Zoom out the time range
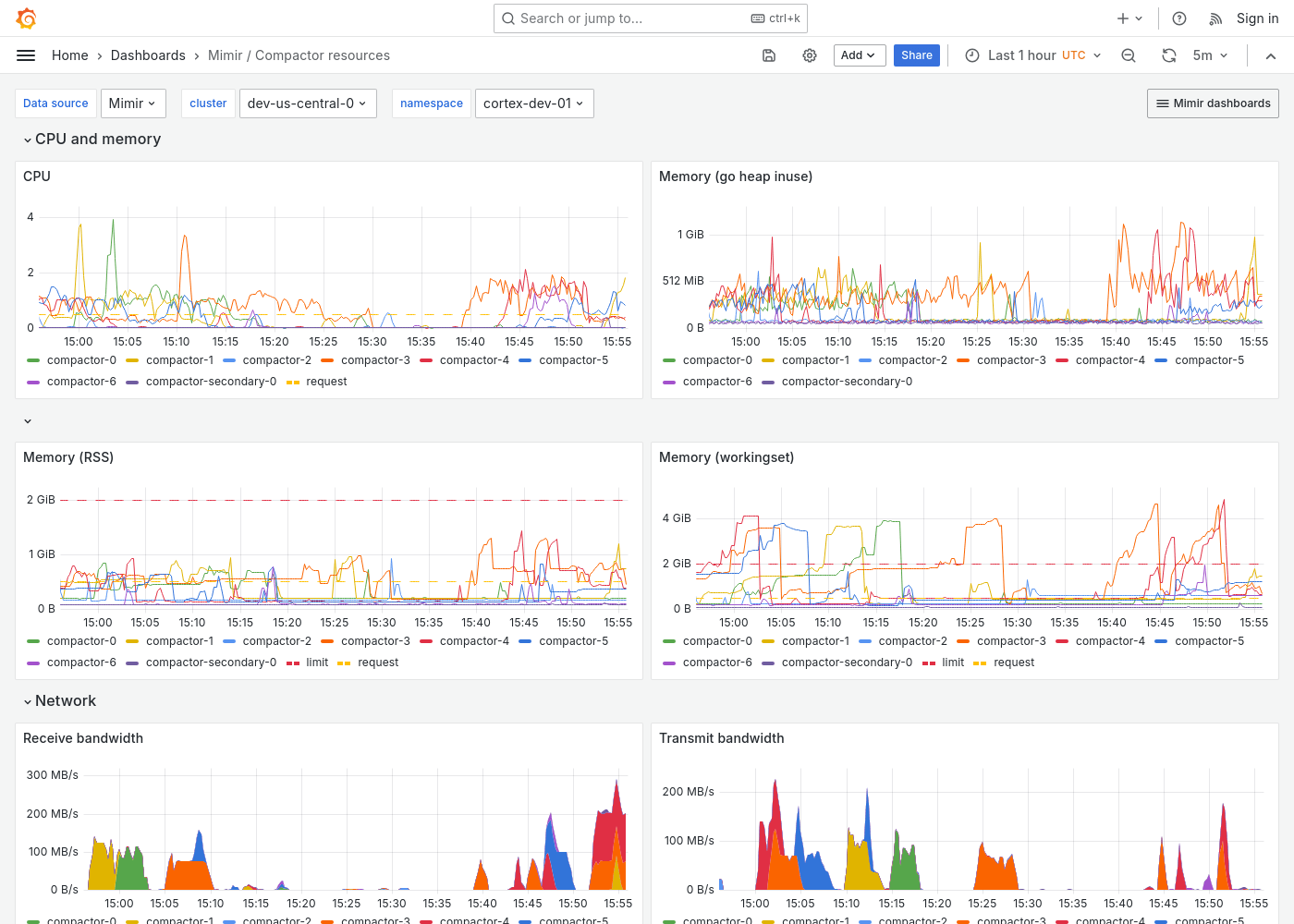Screen dimensions: 1294x924 coord(1129,55)
